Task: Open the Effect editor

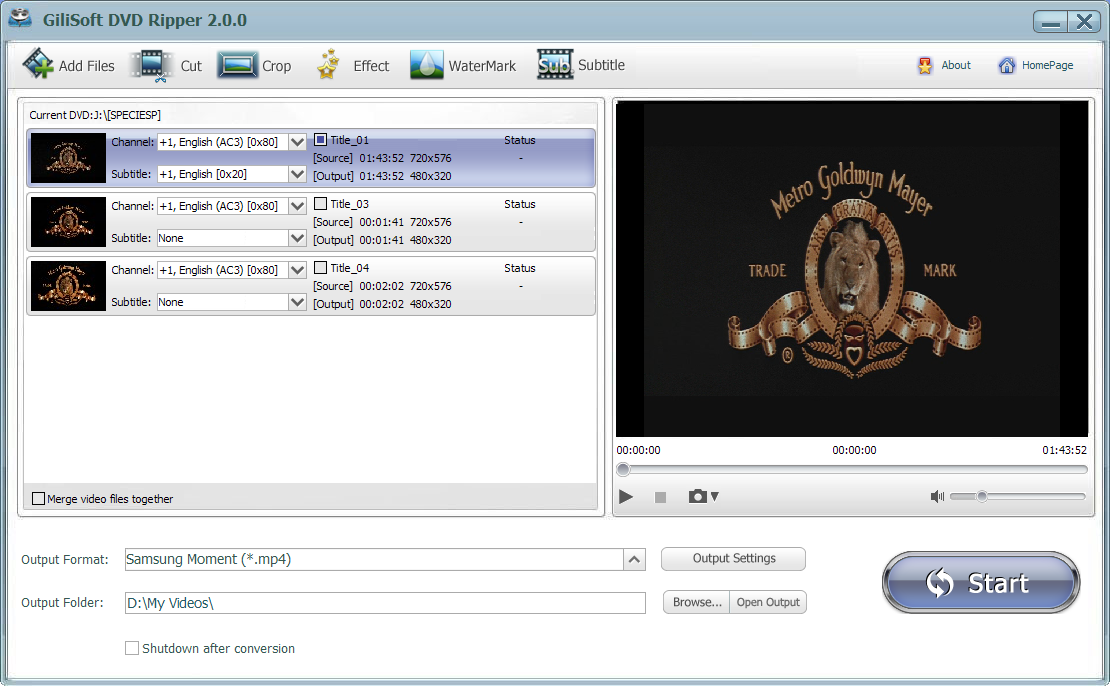Action: pos(326,64)
